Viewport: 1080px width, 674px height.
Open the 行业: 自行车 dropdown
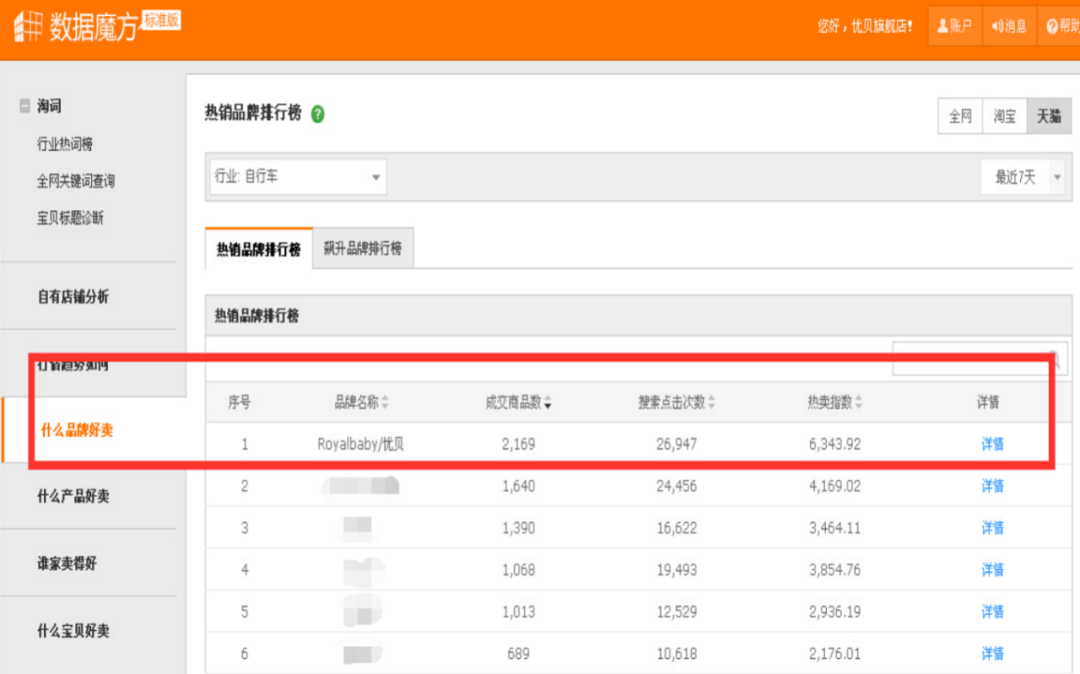[298, 176]
